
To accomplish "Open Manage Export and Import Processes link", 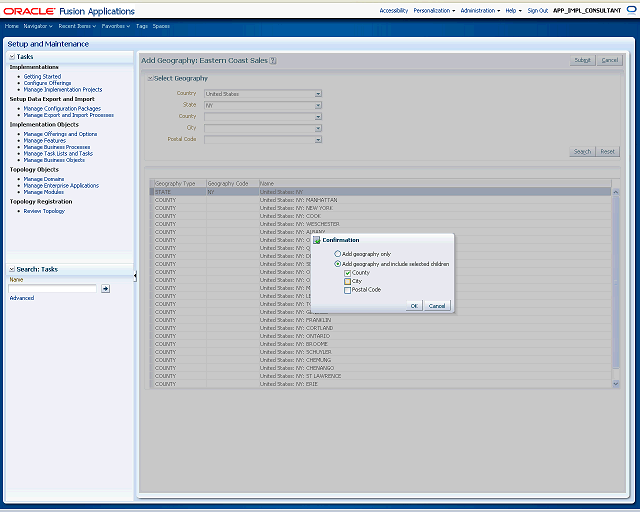I will (69, 115).
